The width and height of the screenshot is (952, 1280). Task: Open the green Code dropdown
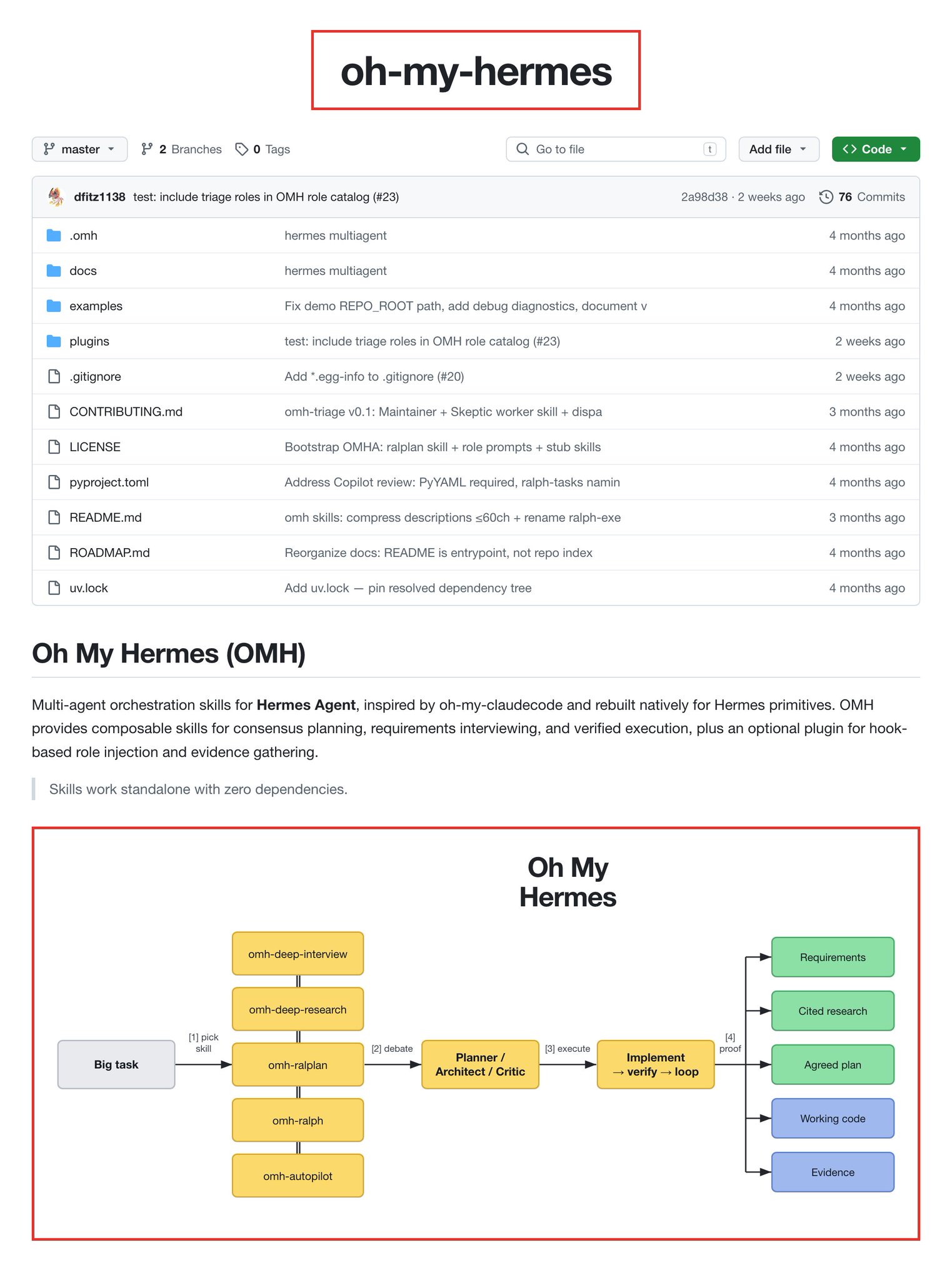click(876, 149)
